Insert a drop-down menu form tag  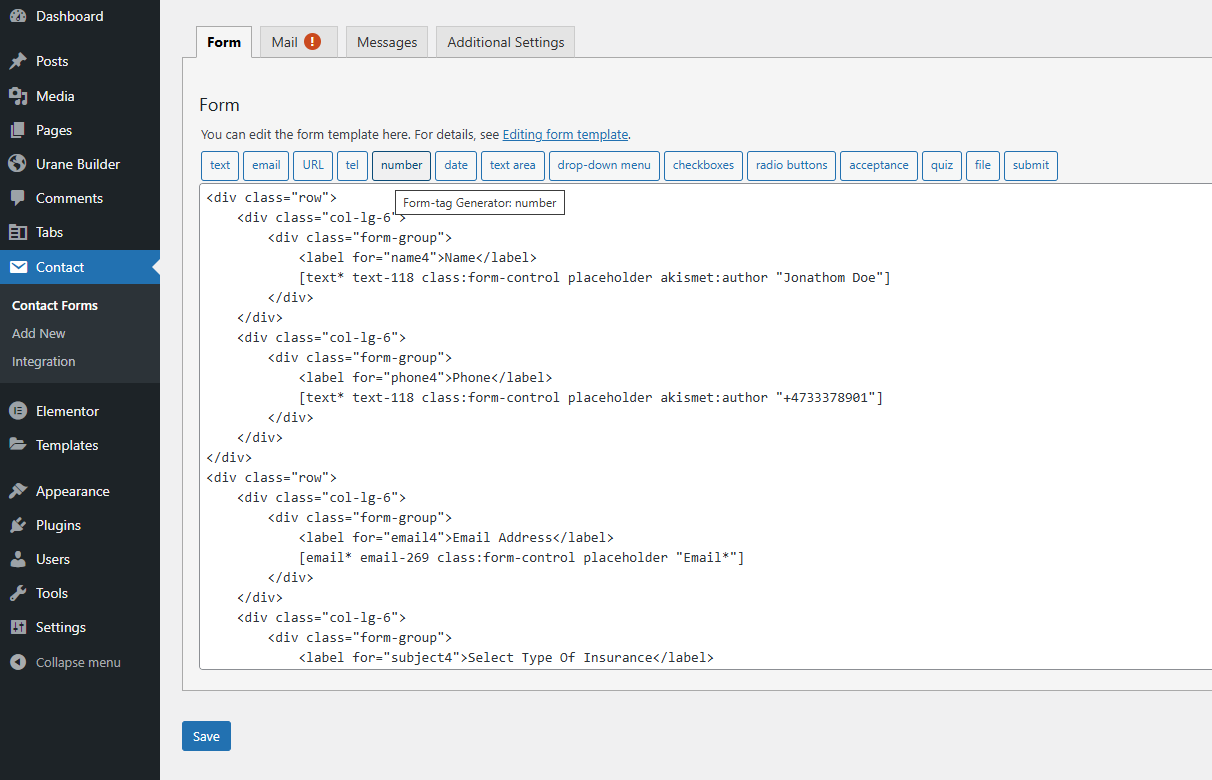[604, 165]
